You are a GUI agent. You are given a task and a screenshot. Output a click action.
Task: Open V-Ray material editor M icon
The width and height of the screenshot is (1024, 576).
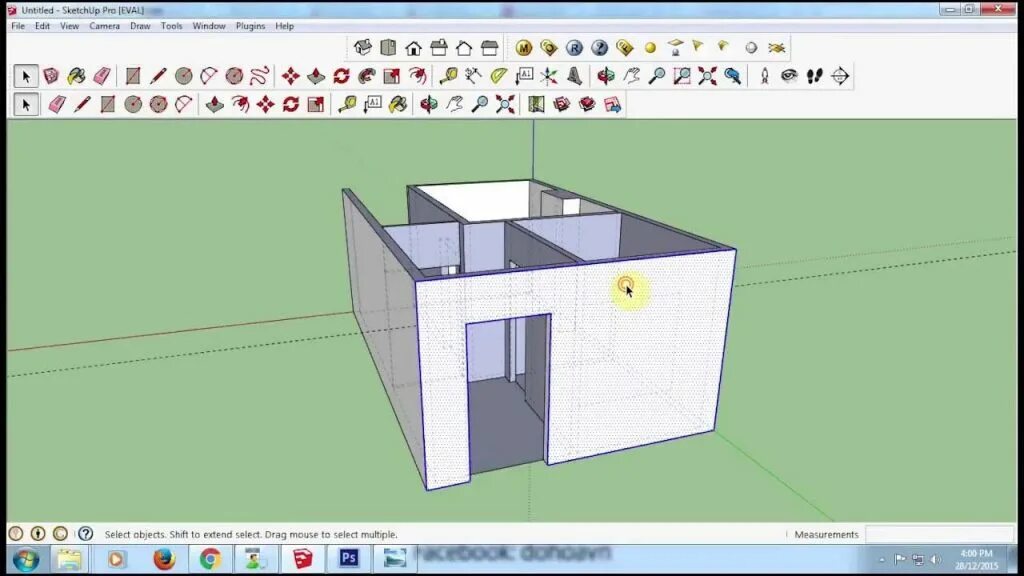(x=523, y=47)
